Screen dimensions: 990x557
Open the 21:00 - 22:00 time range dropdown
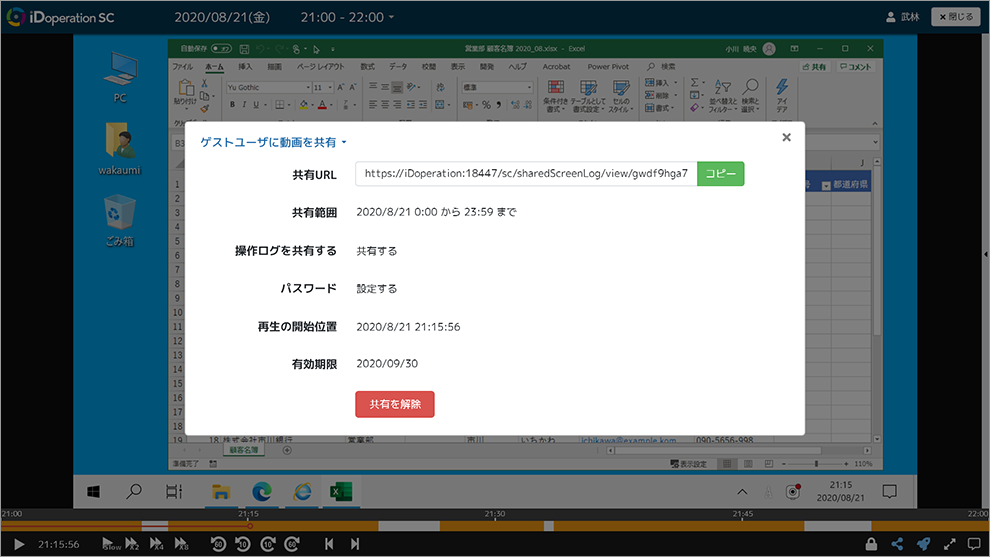coord(347,17)
